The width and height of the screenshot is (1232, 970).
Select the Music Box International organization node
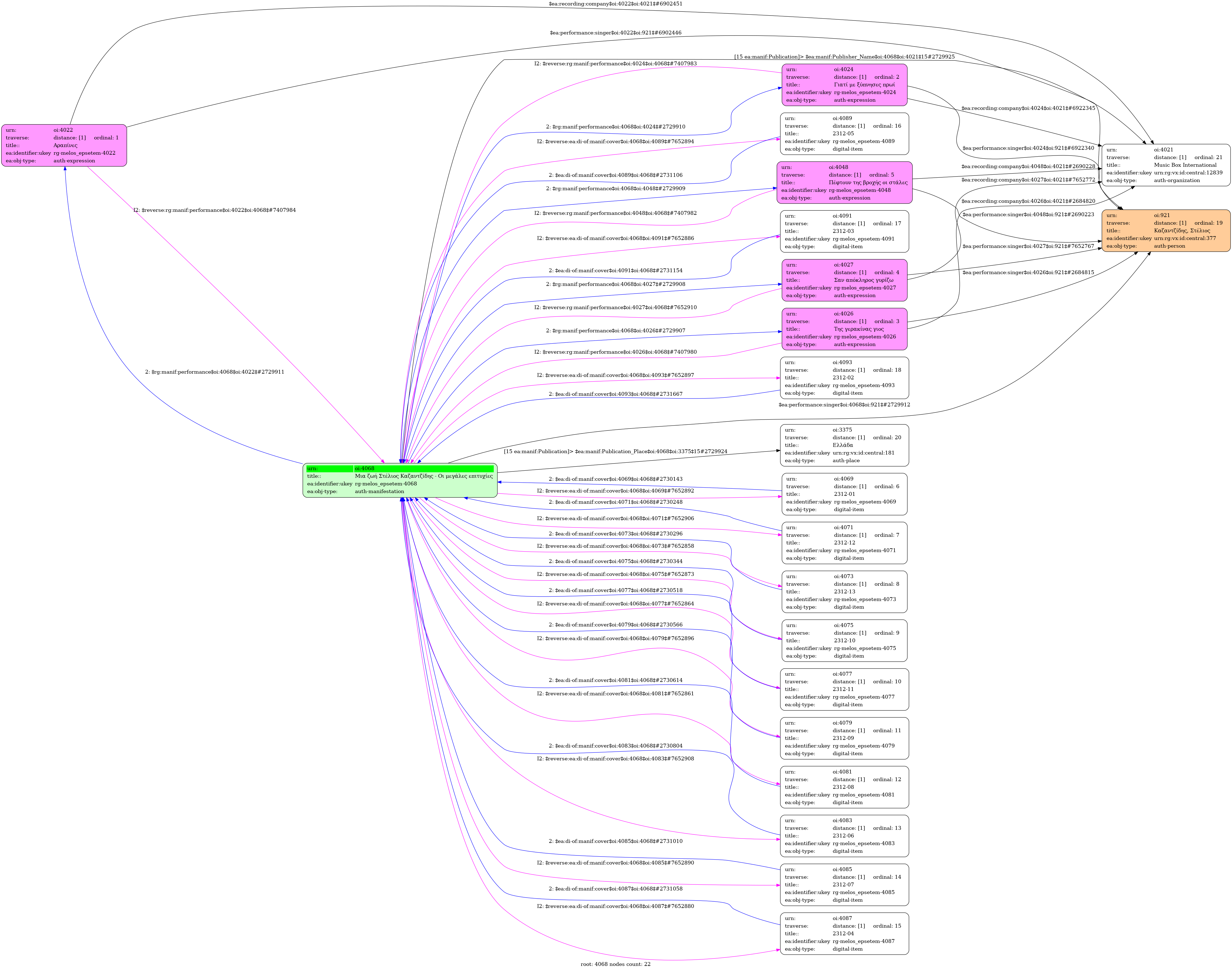[1166, 165]
